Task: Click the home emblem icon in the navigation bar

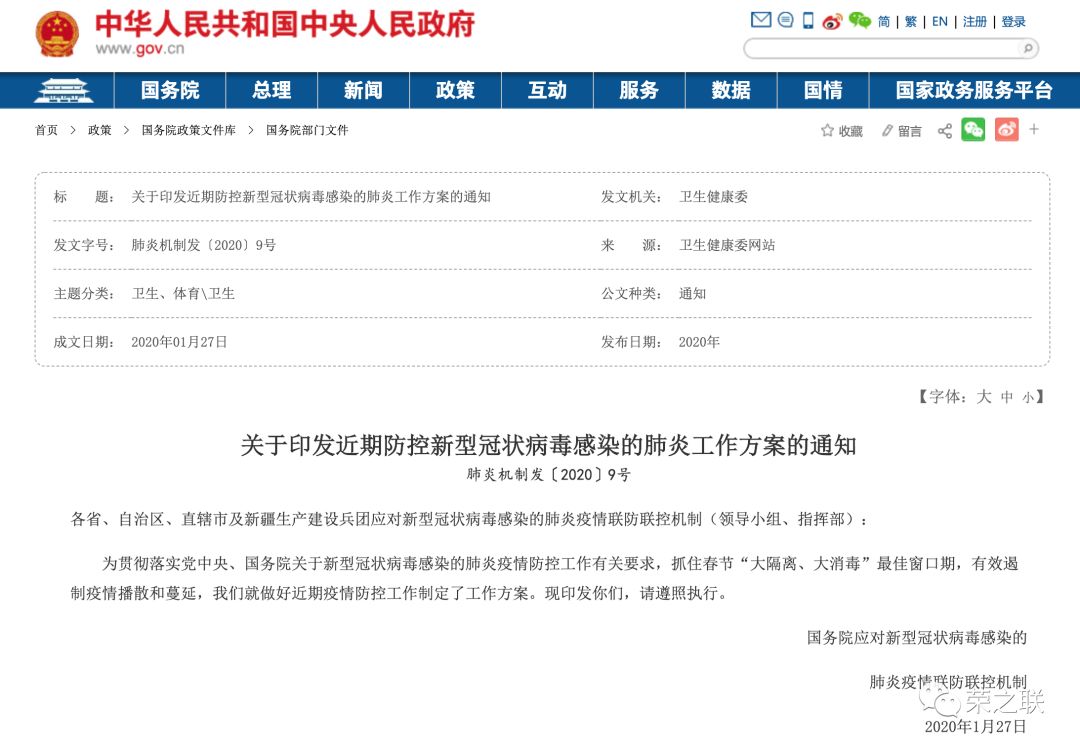Action: click(63, 90)
